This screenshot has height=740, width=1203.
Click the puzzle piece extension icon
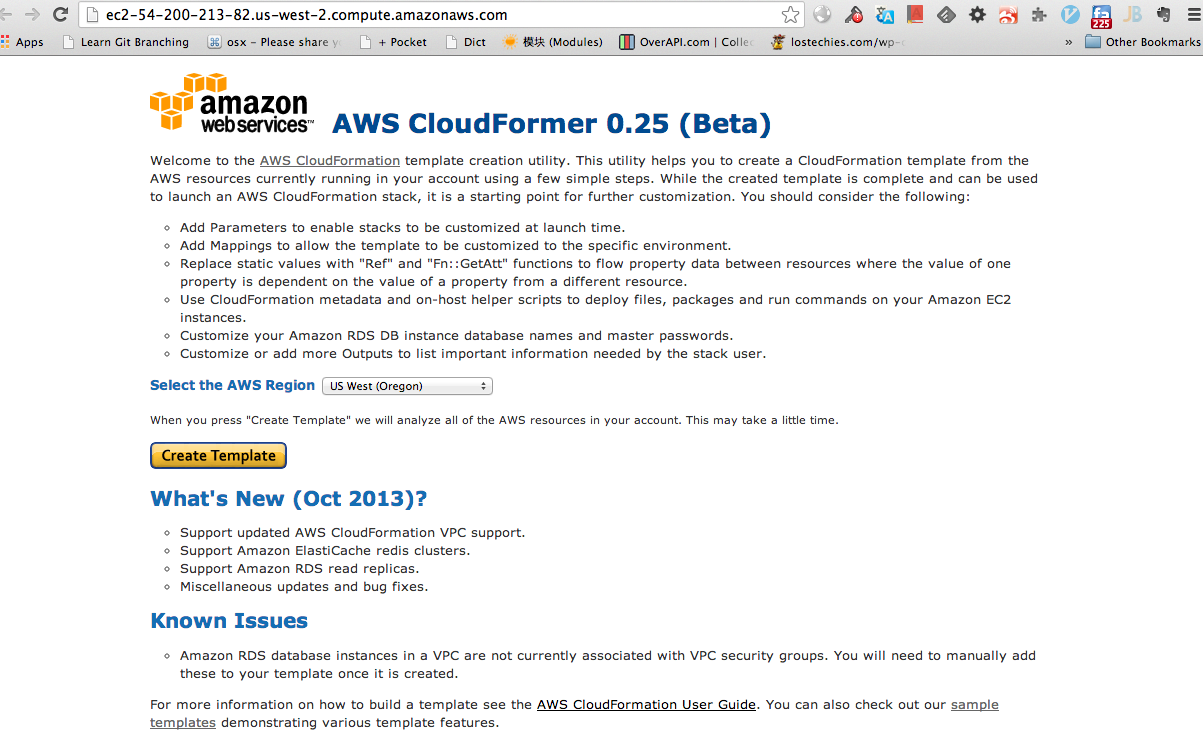pyautogui.click(x=1039, y=15)
